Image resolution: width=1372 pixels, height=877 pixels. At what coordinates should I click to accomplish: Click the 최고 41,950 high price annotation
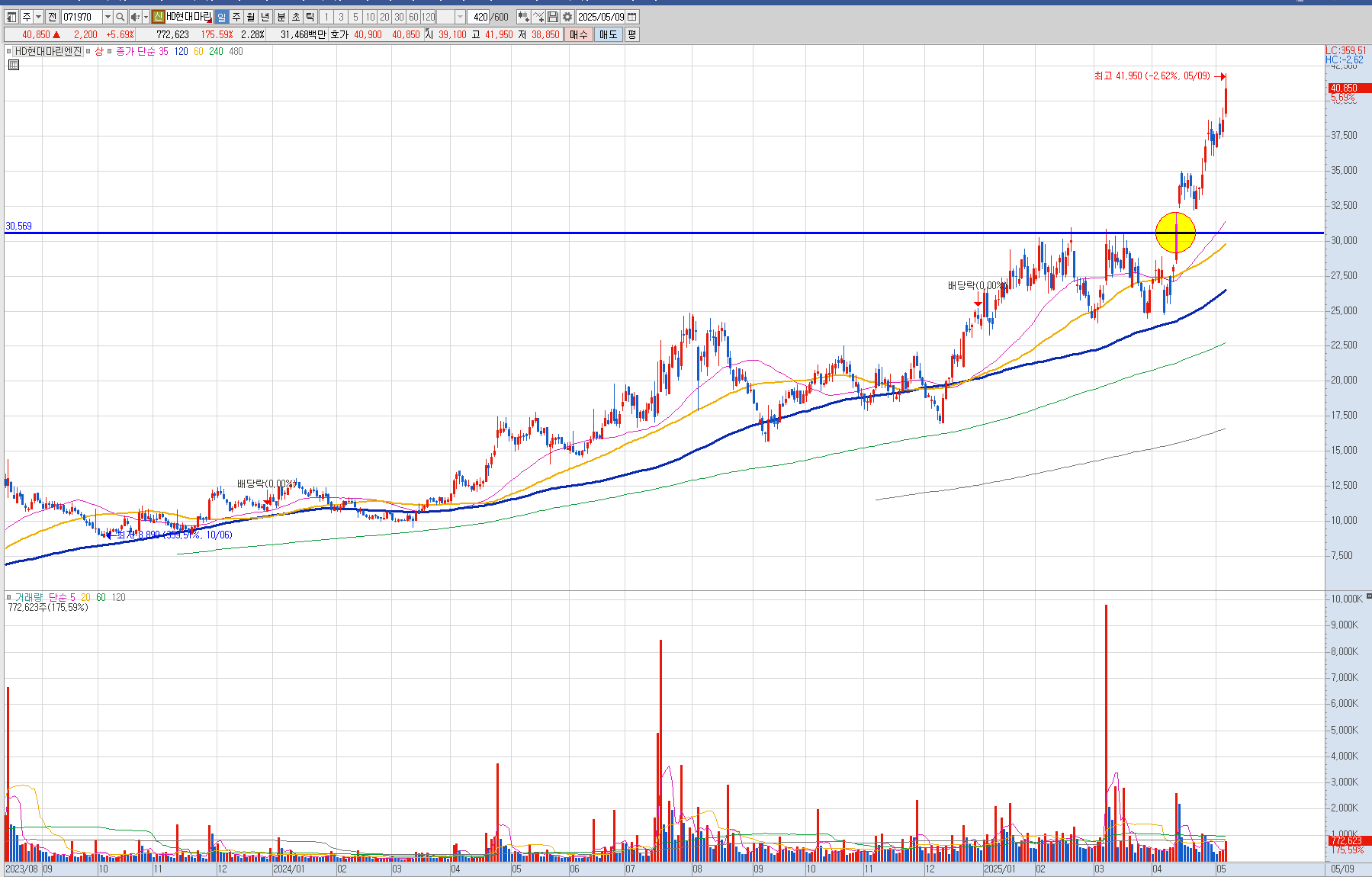coord(1152,76)
